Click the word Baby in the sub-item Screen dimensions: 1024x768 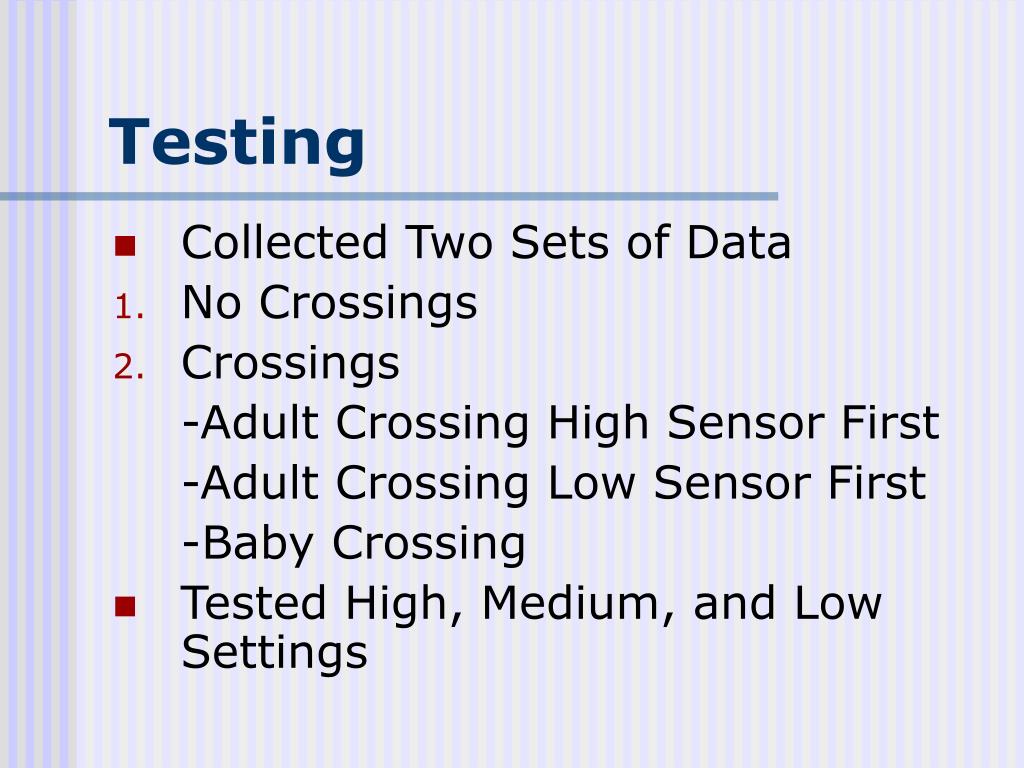[257, 545]
